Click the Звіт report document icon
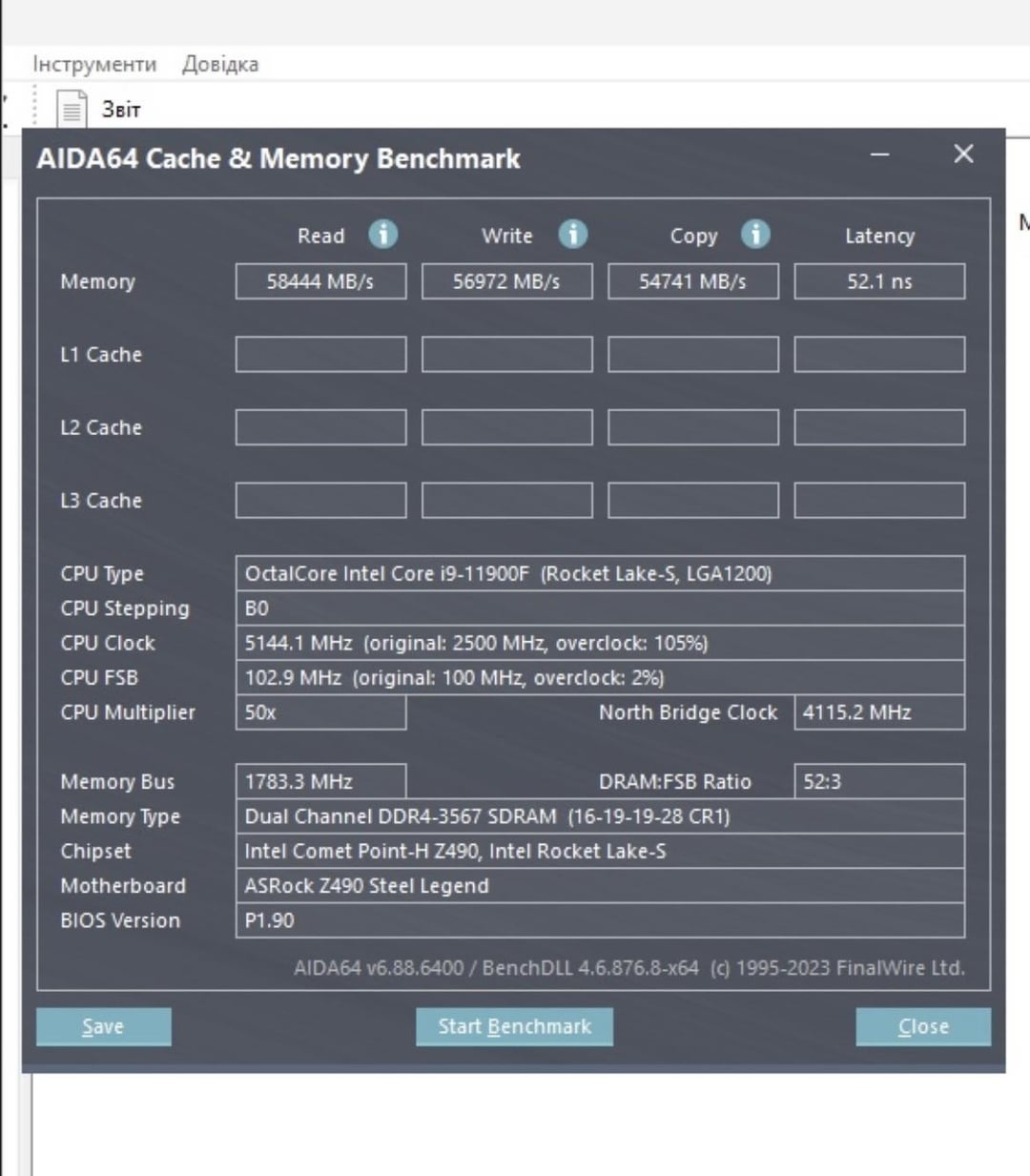1030x1176 pixels. 72,109
